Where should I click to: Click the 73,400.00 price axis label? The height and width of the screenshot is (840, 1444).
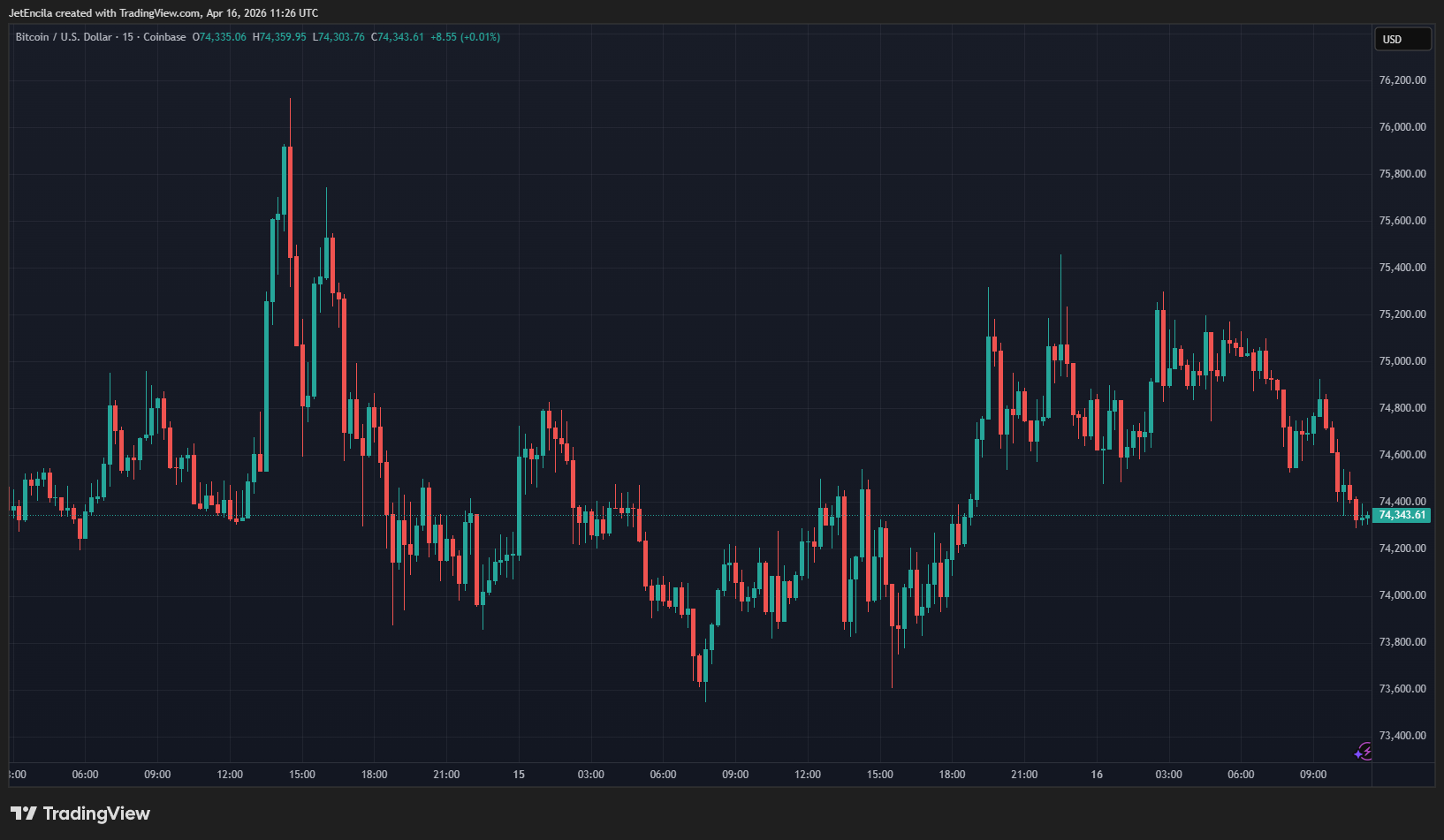click(1402, 736)
